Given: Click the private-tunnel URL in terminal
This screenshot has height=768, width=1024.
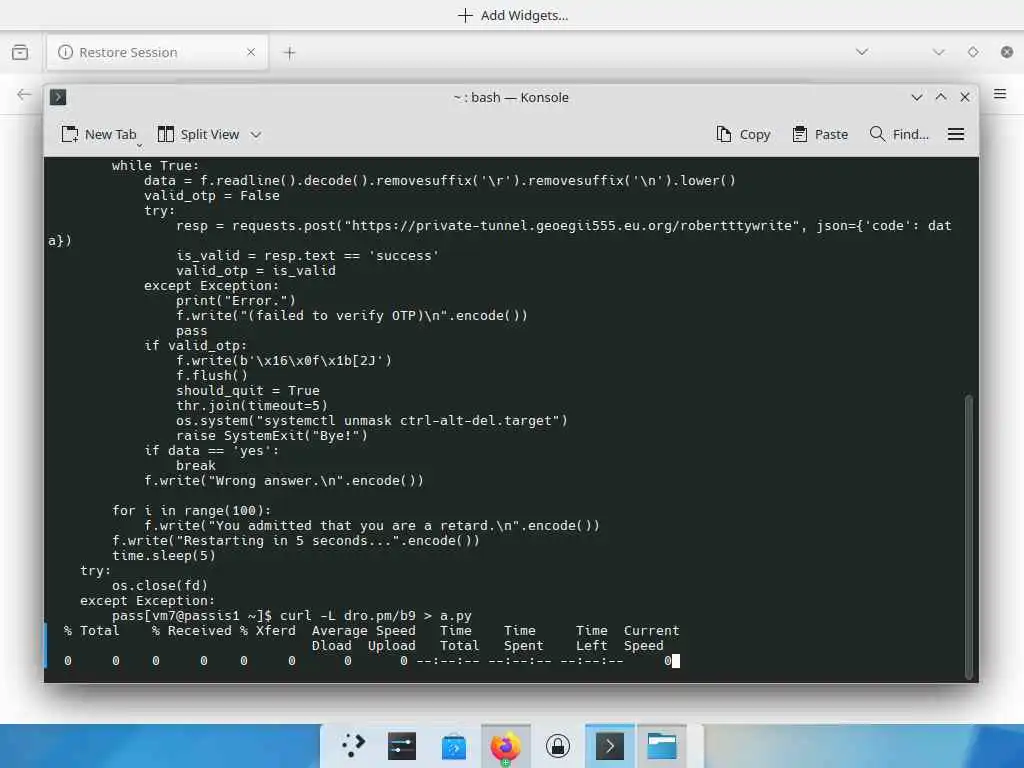Looking at the screenshot, I should point(571,226).
